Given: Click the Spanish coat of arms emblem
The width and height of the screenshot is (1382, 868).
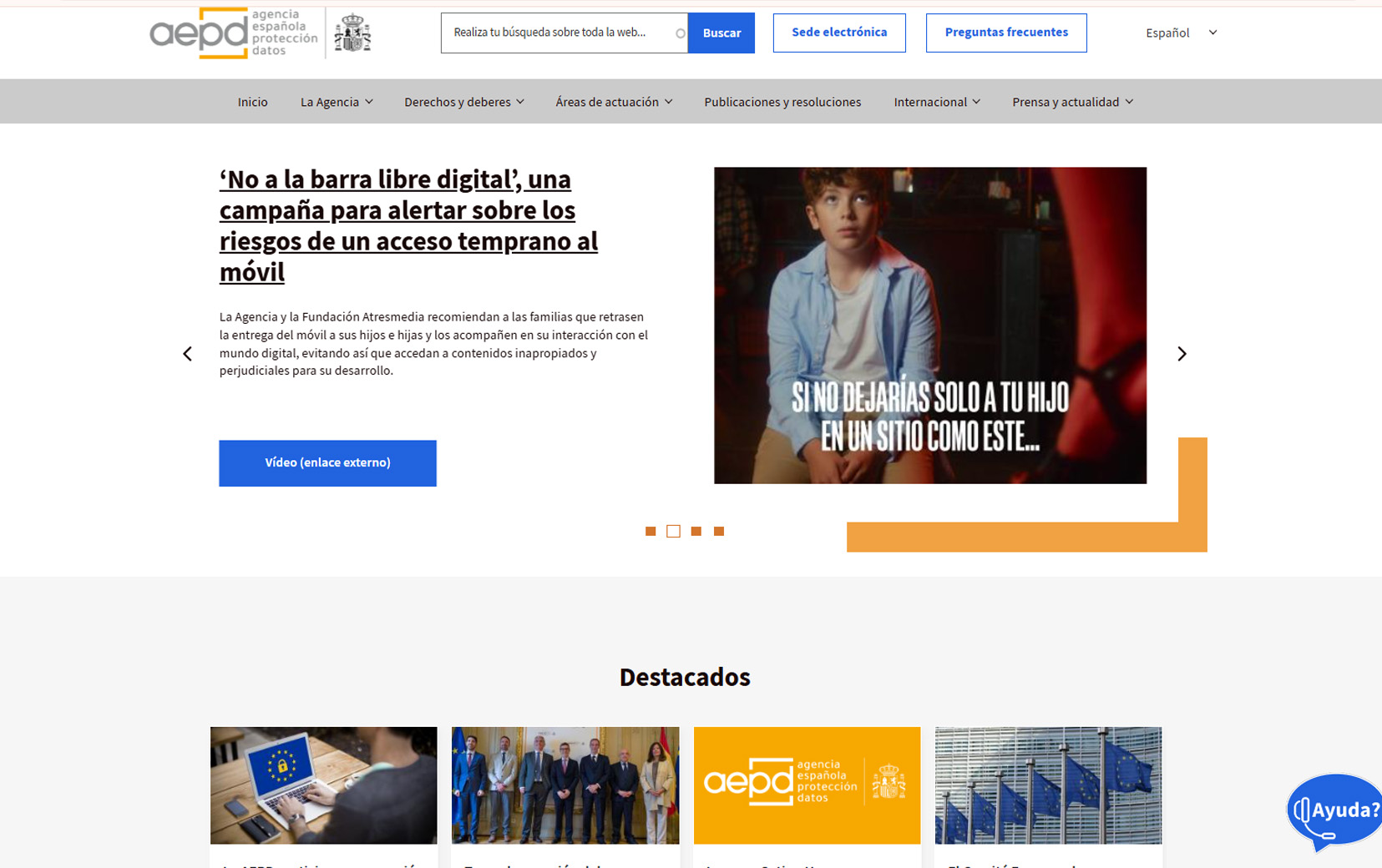Looking at the screenshot, I should (352, 33).
